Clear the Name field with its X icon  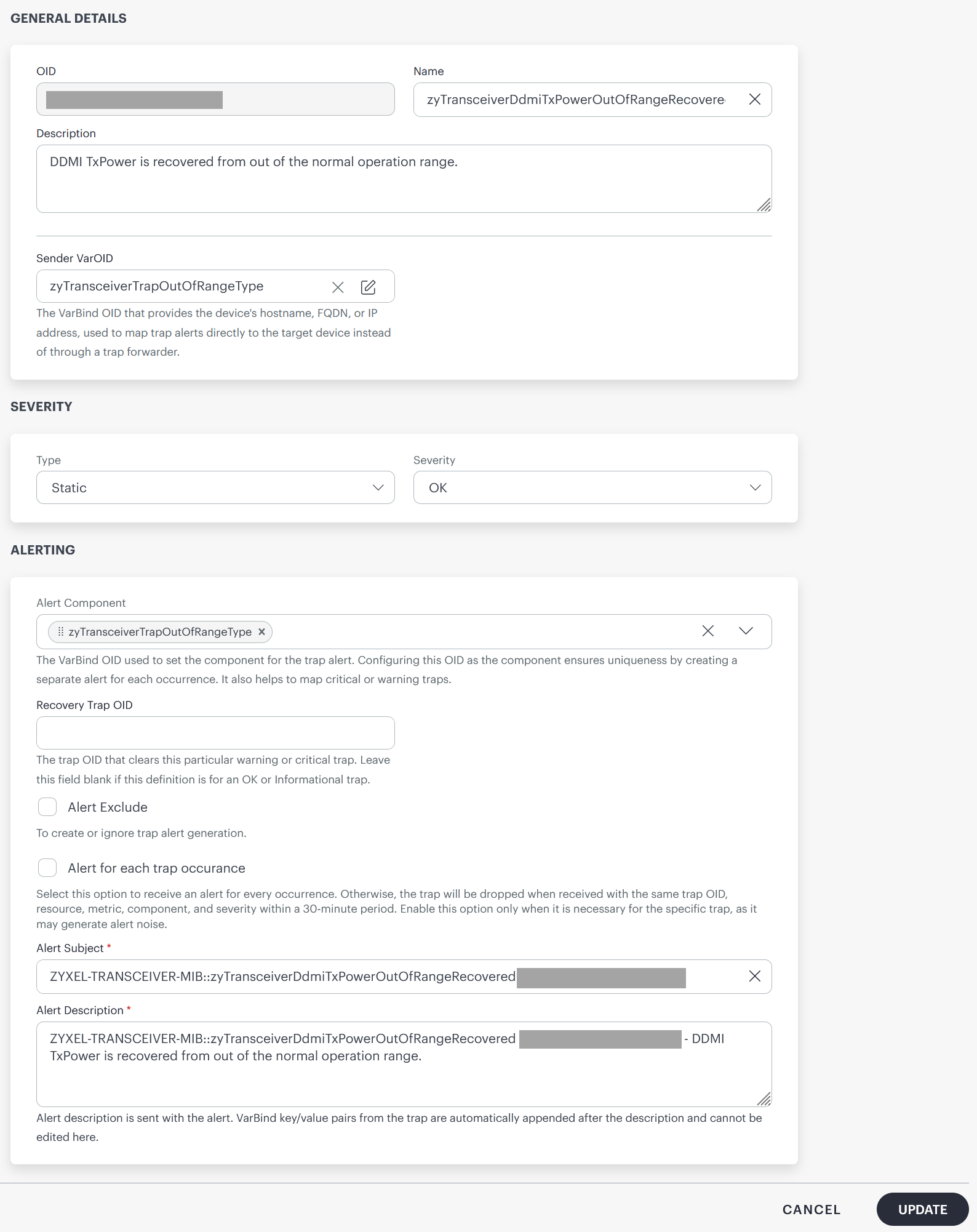pos(754,100)
